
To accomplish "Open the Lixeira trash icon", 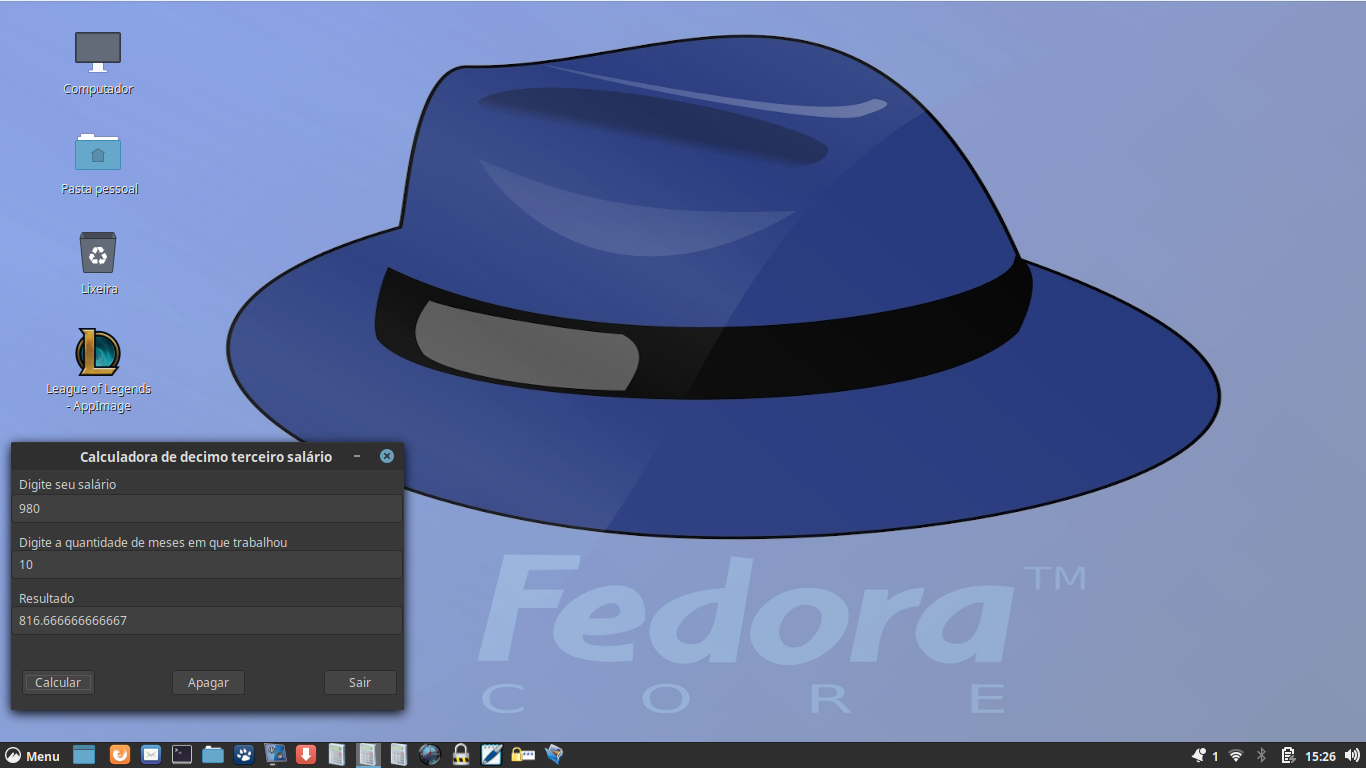I will 98,252.
